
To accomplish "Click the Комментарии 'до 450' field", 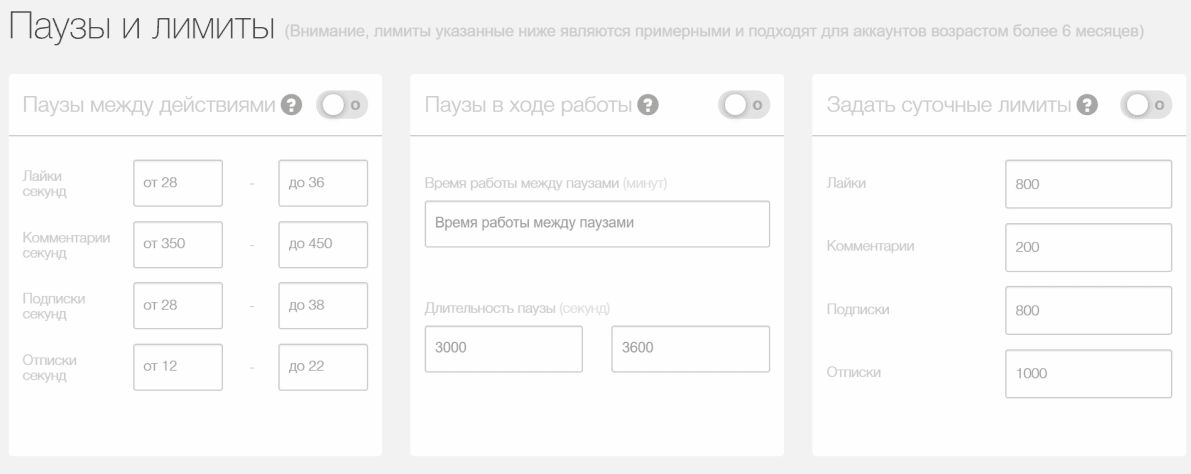I will (x=323, y=245).
